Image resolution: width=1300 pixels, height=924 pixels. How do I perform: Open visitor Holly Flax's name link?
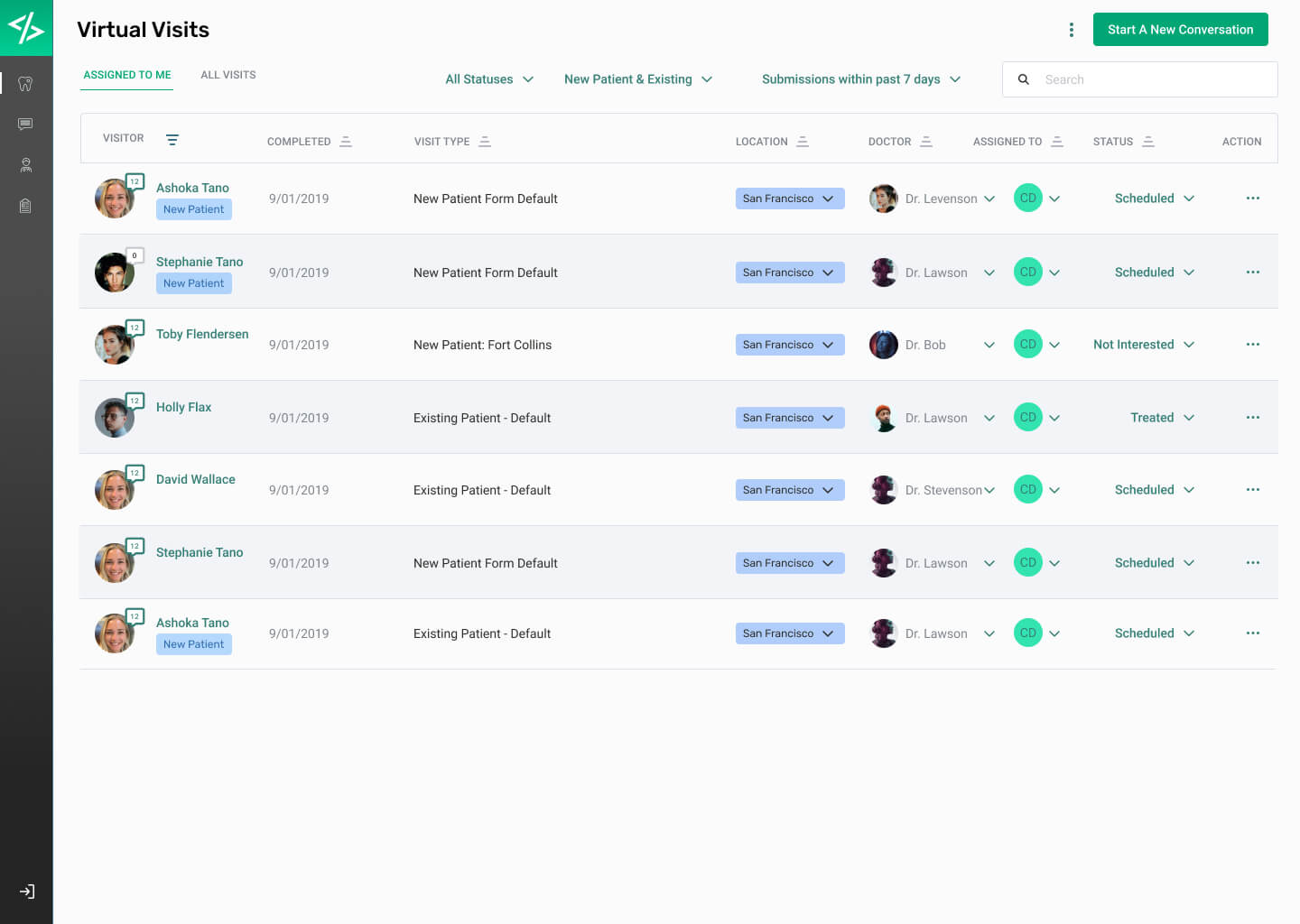click(183, 407)
